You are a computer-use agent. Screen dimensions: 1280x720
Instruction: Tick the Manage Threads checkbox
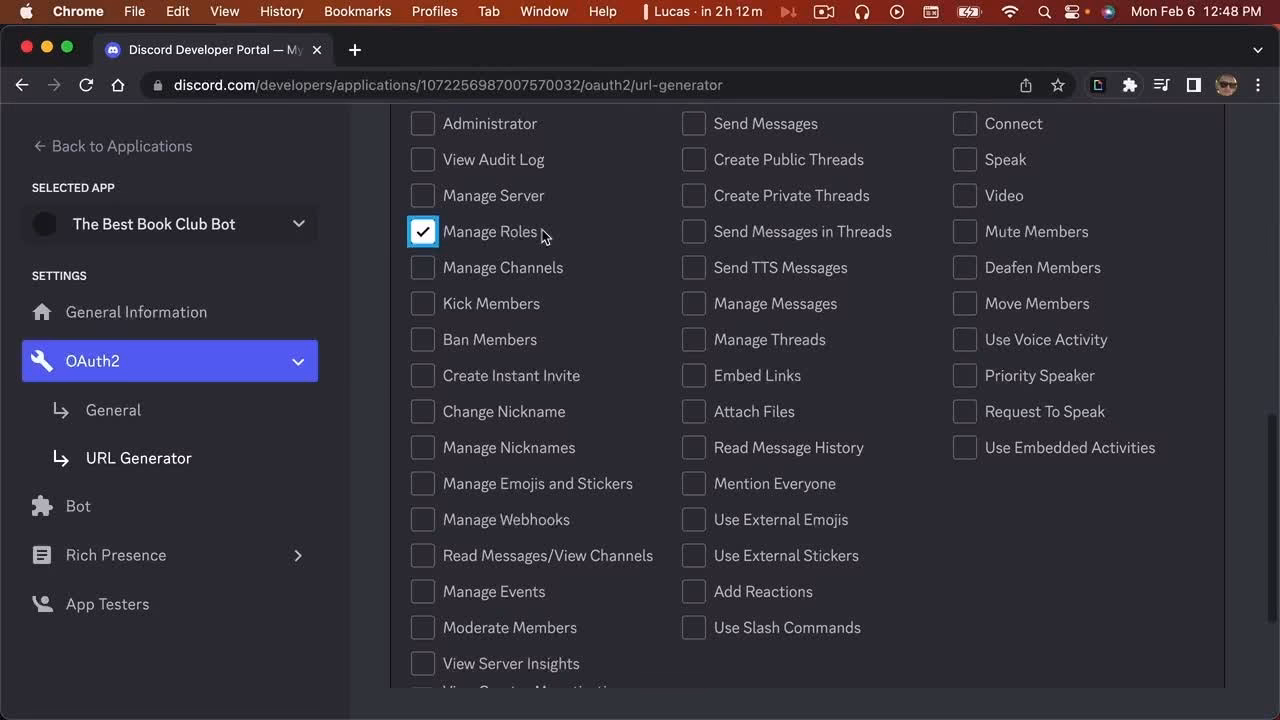pos(694,340)
